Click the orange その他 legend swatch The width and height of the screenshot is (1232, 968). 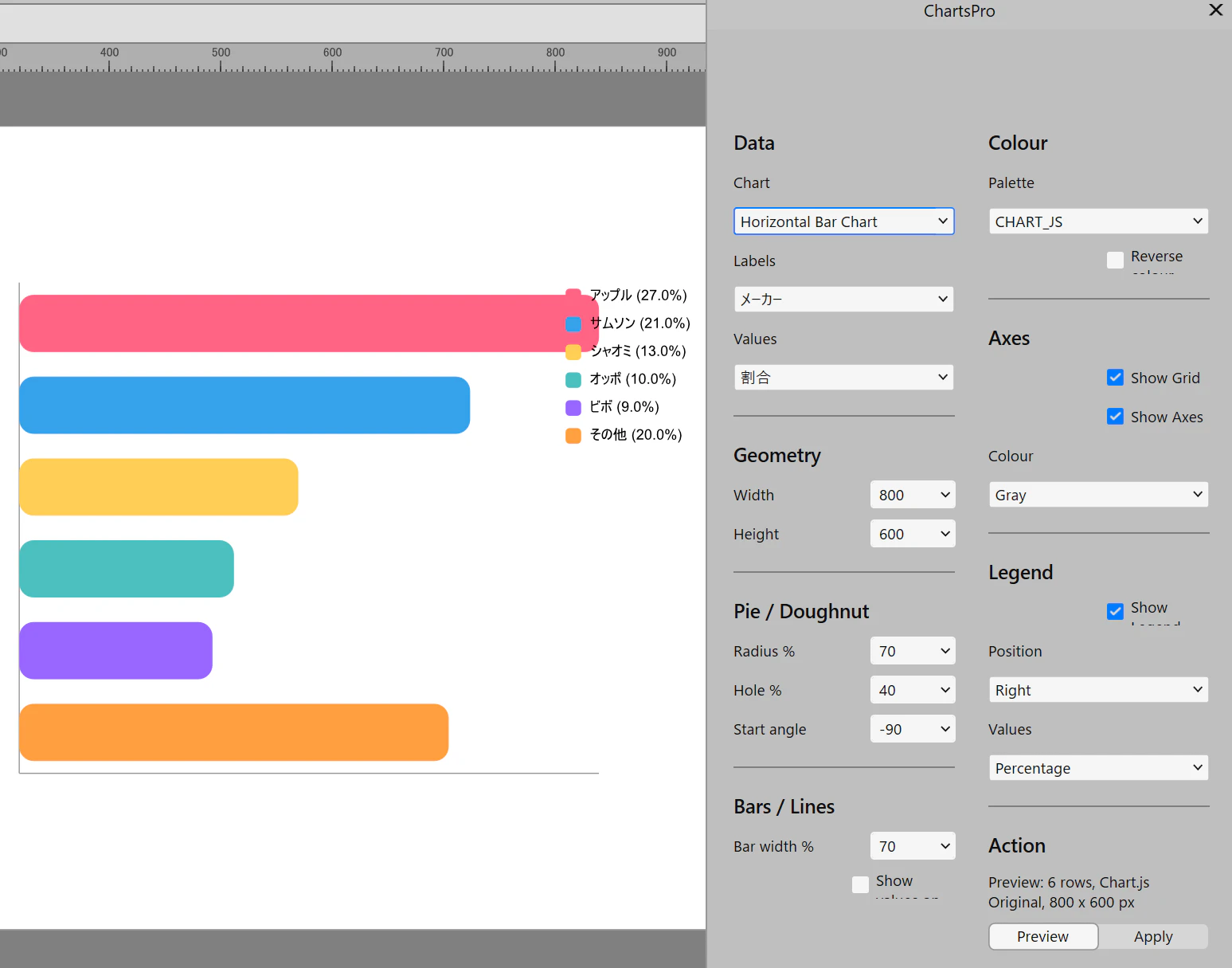[x=573, y=436]
